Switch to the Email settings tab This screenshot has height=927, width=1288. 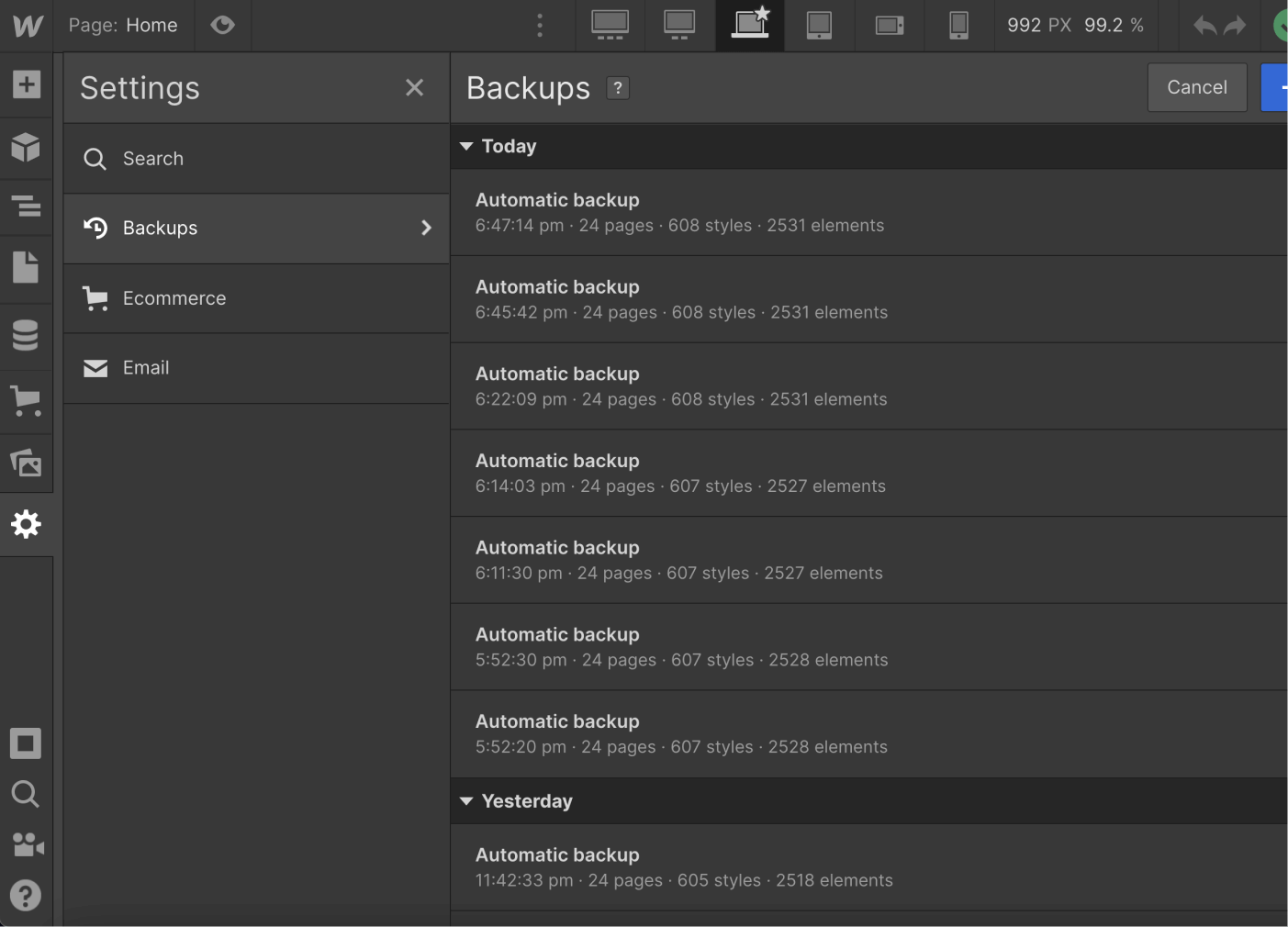146,367
